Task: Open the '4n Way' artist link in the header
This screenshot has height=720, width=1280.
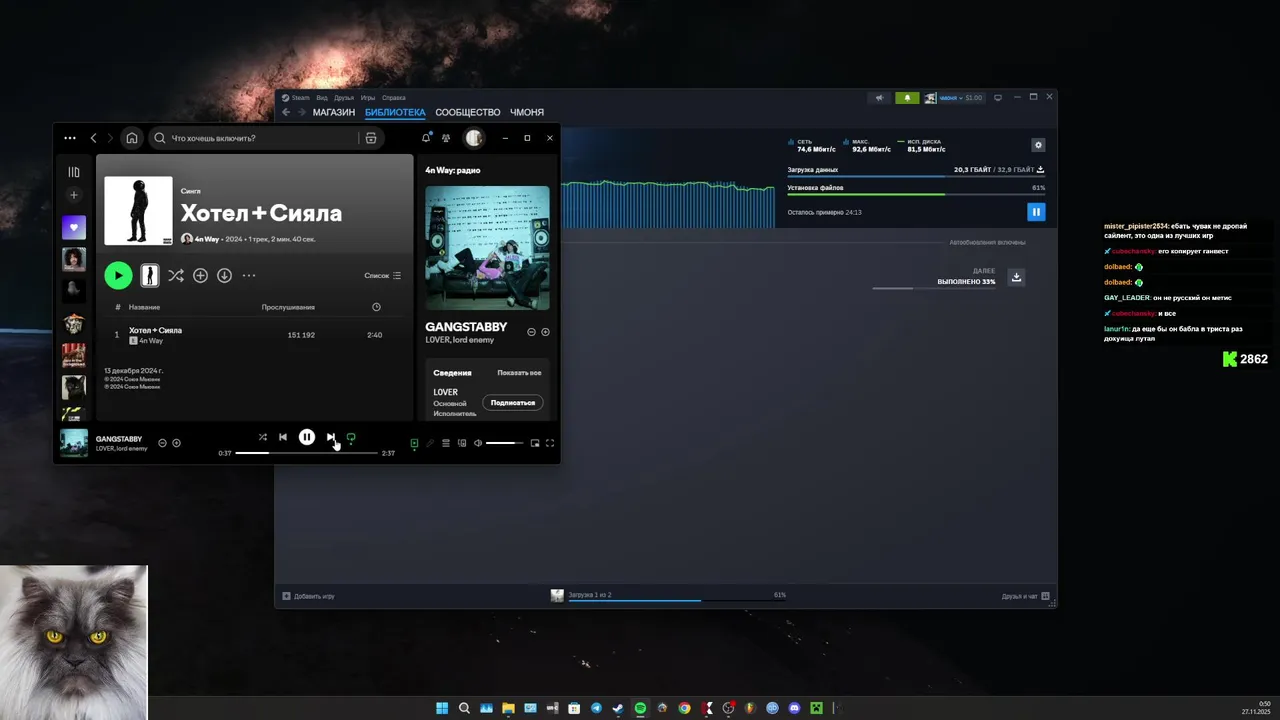Action: point(206,239)
